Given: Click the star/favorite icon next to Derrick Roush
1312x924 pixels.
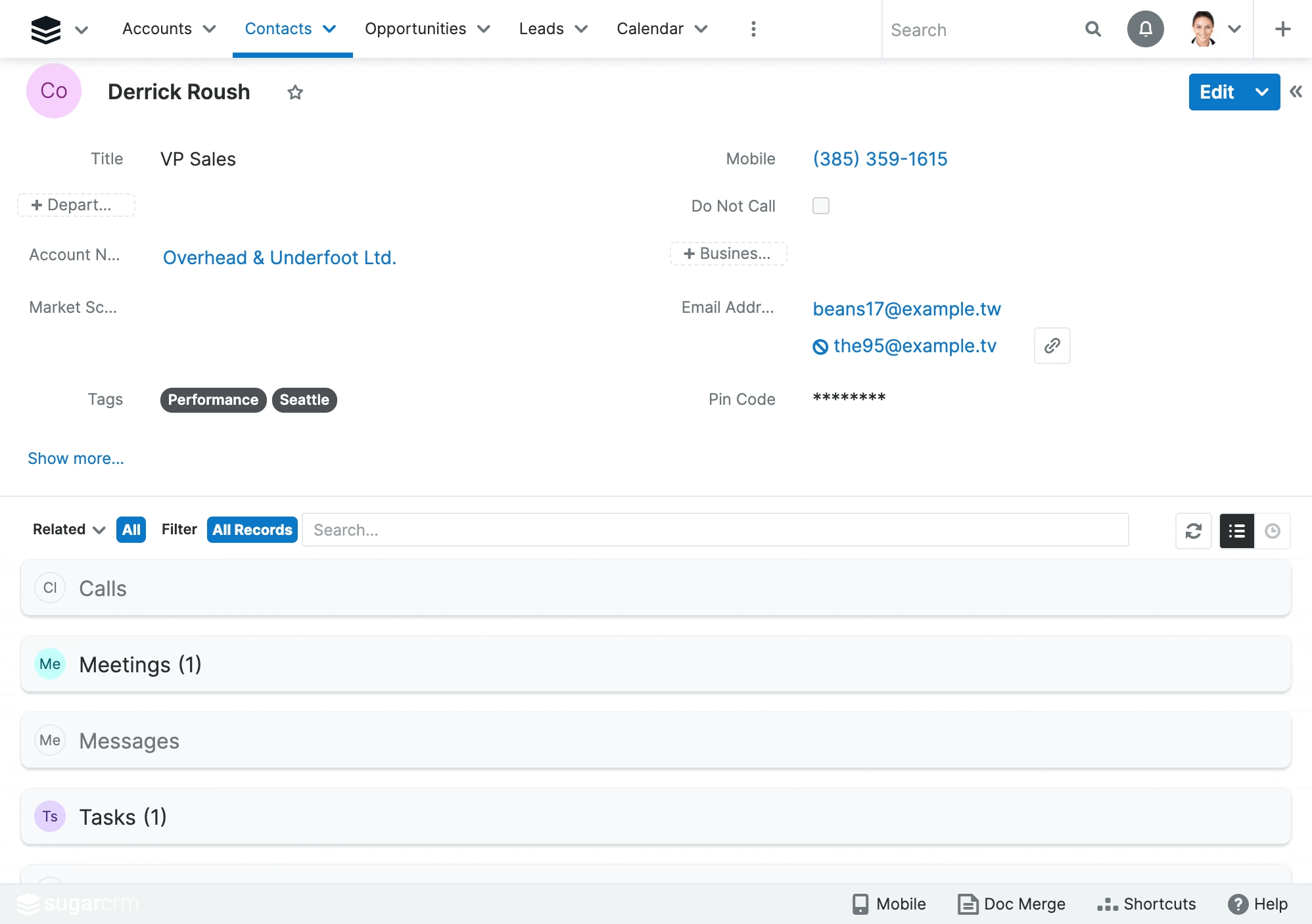Looking at the screenshot, I should pos(295,91).
